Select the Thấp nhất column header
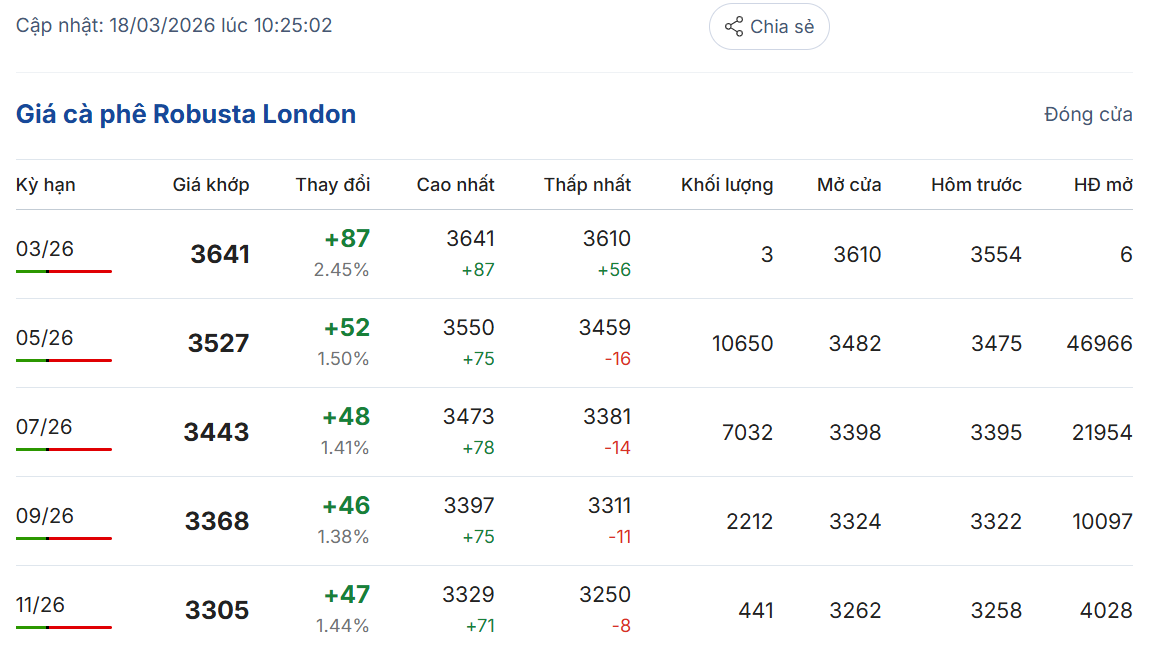Image resolution: width=1160 pixels, height=648 pixels. (x=588, y=184)
